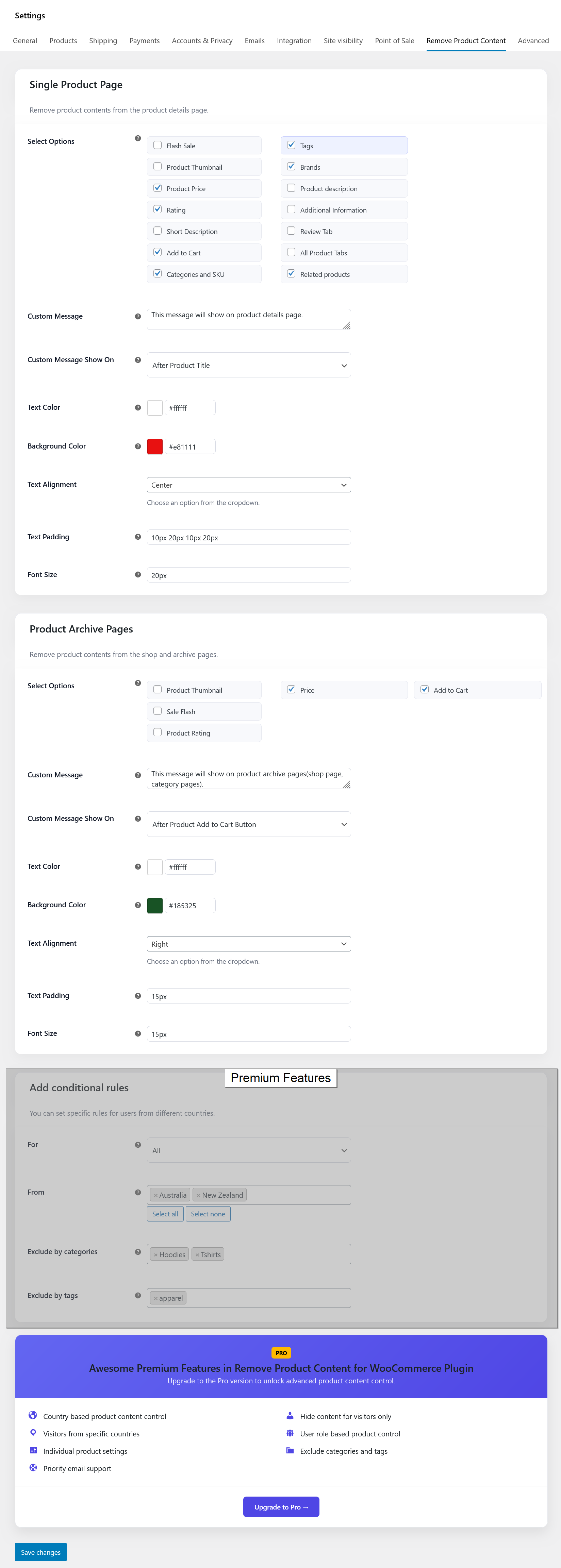The height and width of the screenshot is (1568, 561).
Task: Expand the Text Alignment dropdown showing Center
Action: coord(249,485)
